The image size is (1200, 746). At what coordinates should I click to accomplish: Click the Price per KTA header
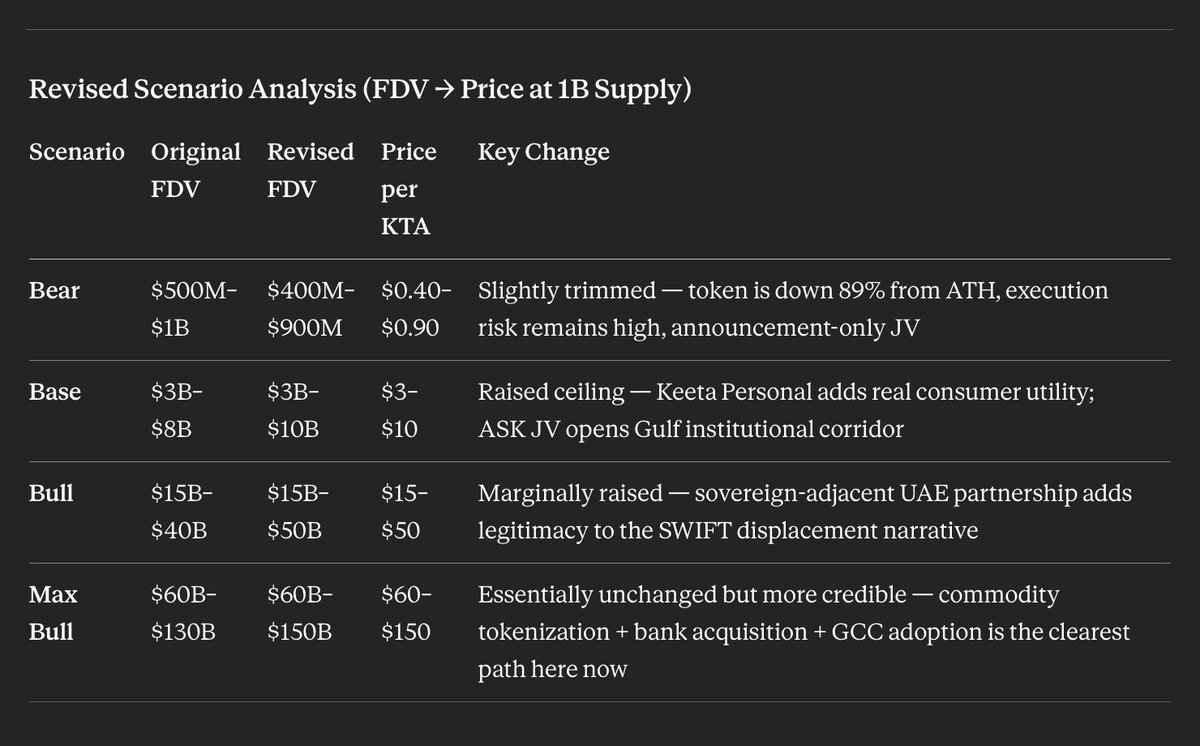pos(408,189)
